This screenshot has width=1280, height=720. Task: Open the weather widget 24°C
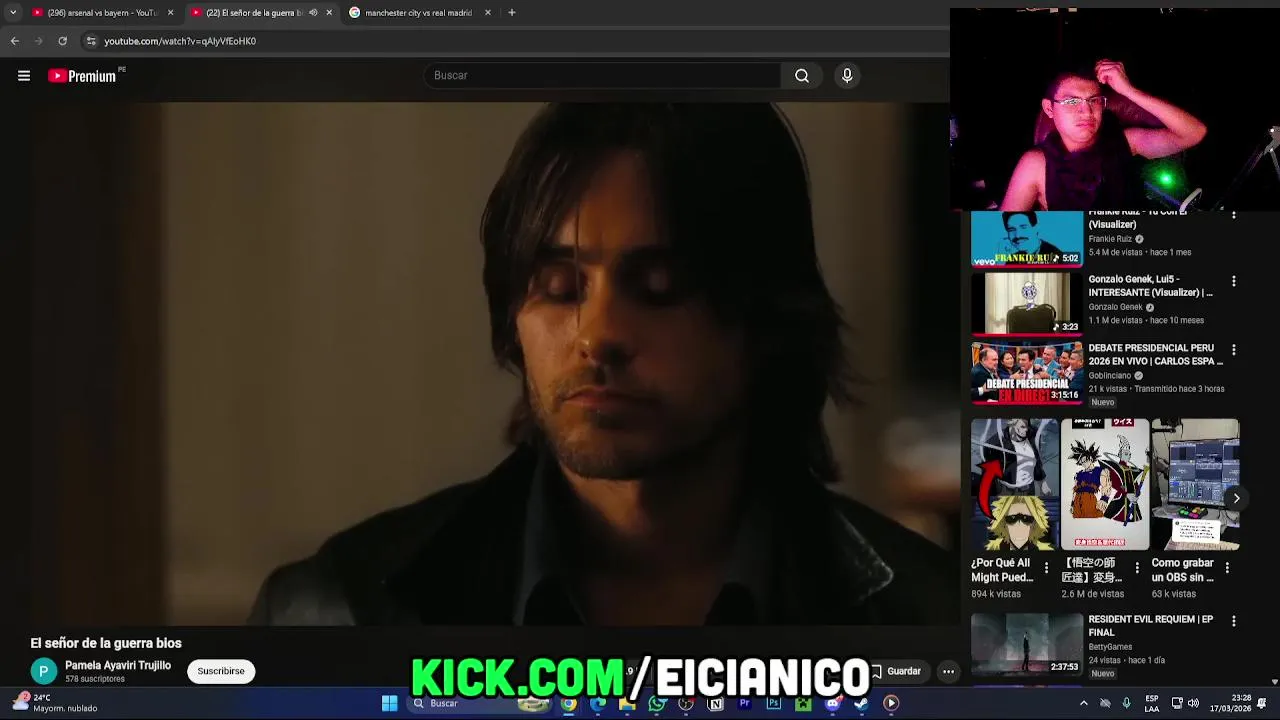click(x=55, y=703)
